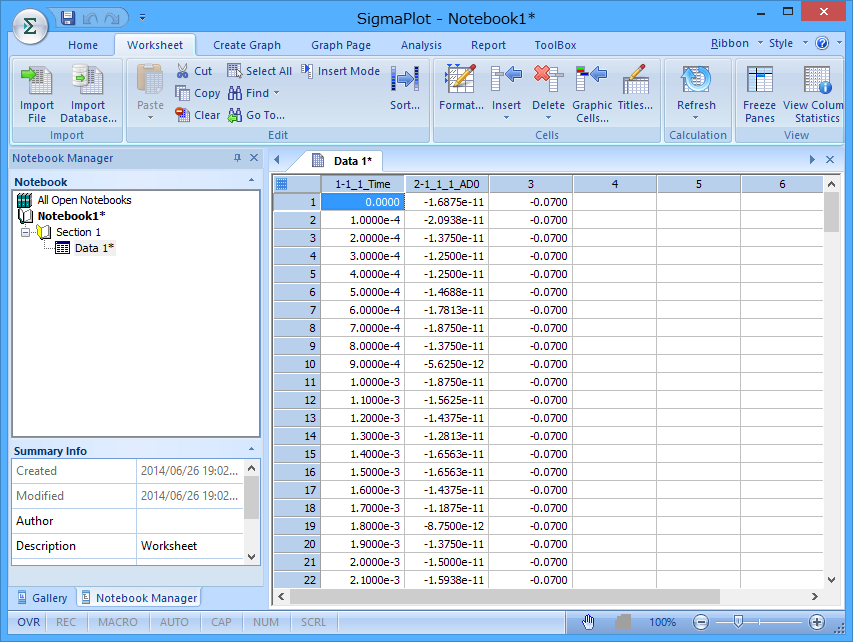Image resolution: width=853 pixels, height=642 pixels.
Task: Toggle Insert Mode in Edit group
Action: pos(341,71)
